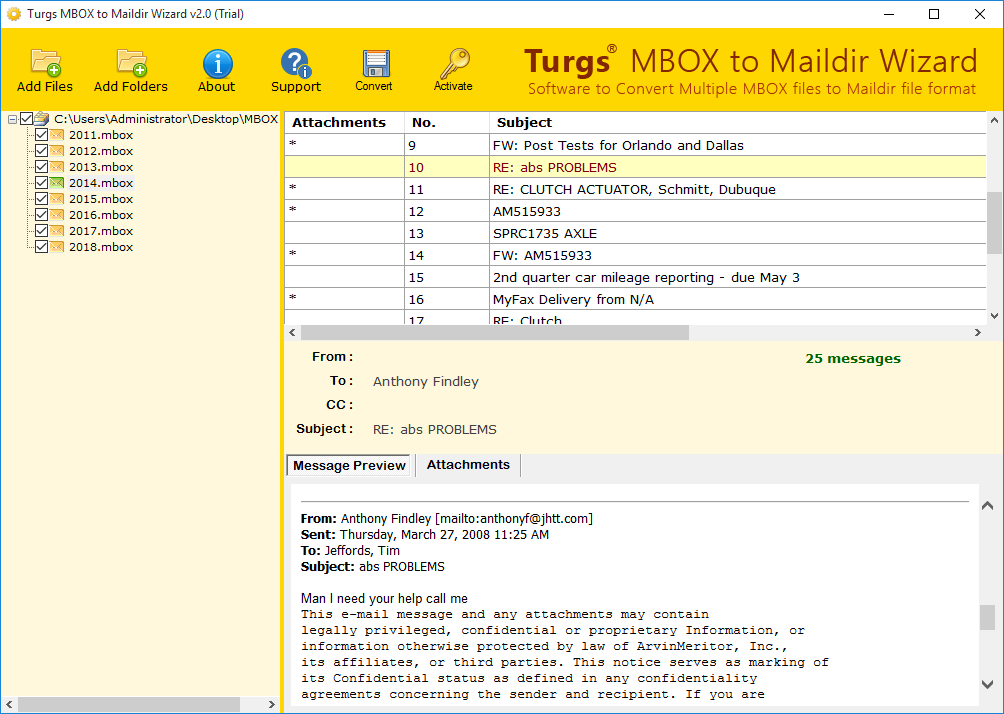Click message list scroll up arrow

click(x=994, y=120)
